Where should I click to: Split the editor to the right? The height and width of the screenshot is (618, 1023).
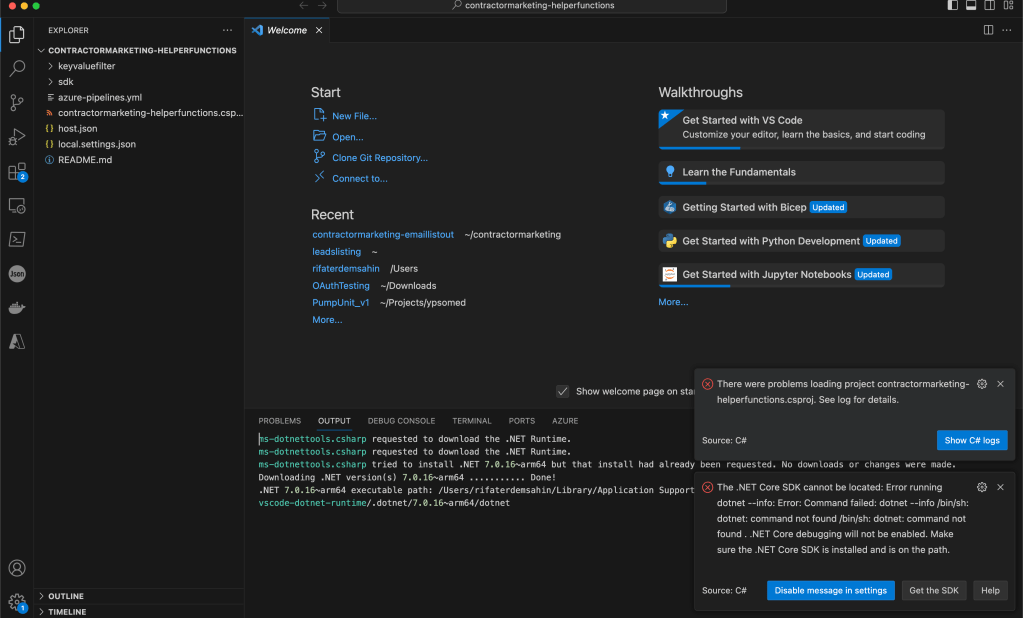point(988,30)
